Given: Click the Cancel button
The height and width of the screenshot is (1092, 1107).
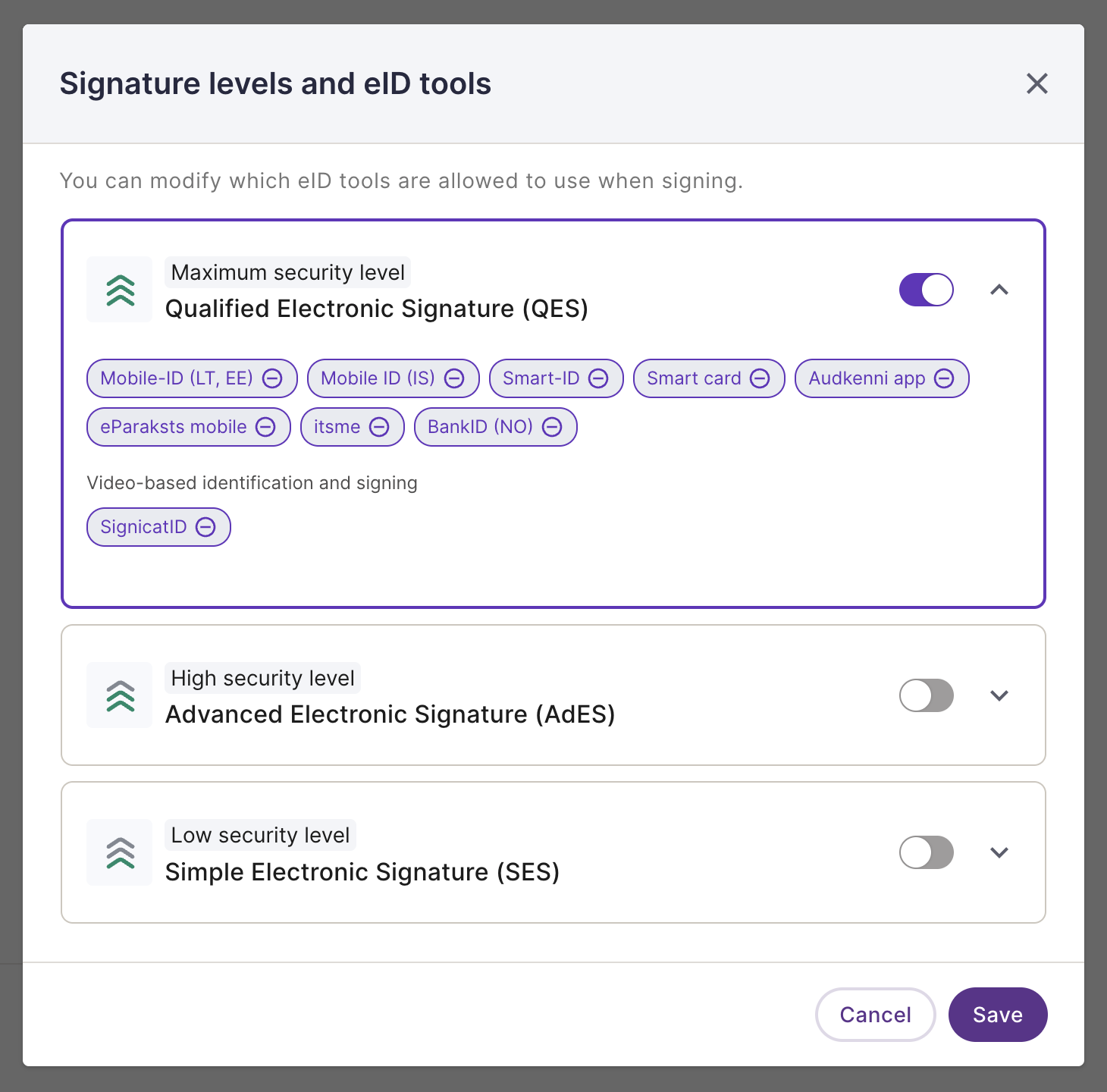Looking at the screenshot, I should tap(876, 1015).
